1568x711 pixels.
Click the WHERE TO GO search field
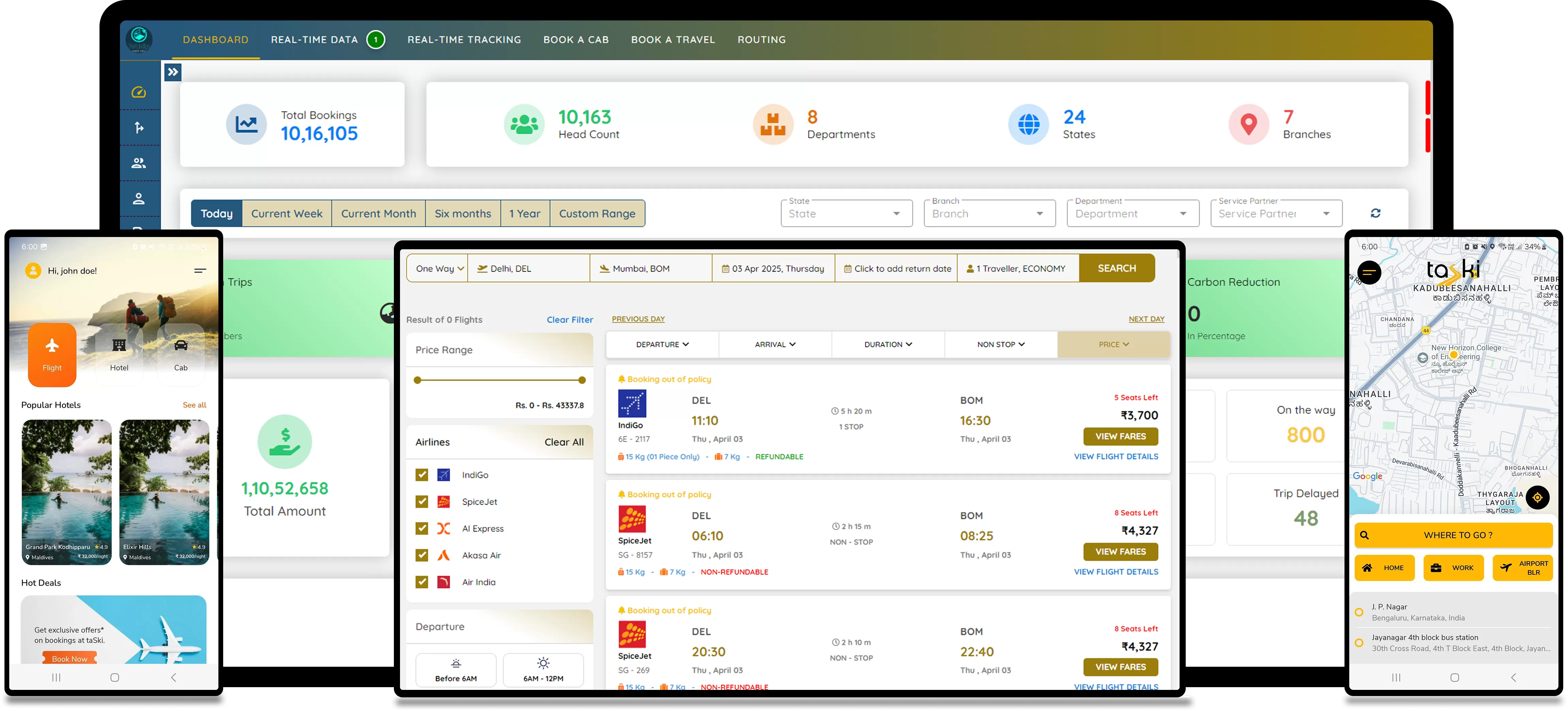tap(1454, 535)
